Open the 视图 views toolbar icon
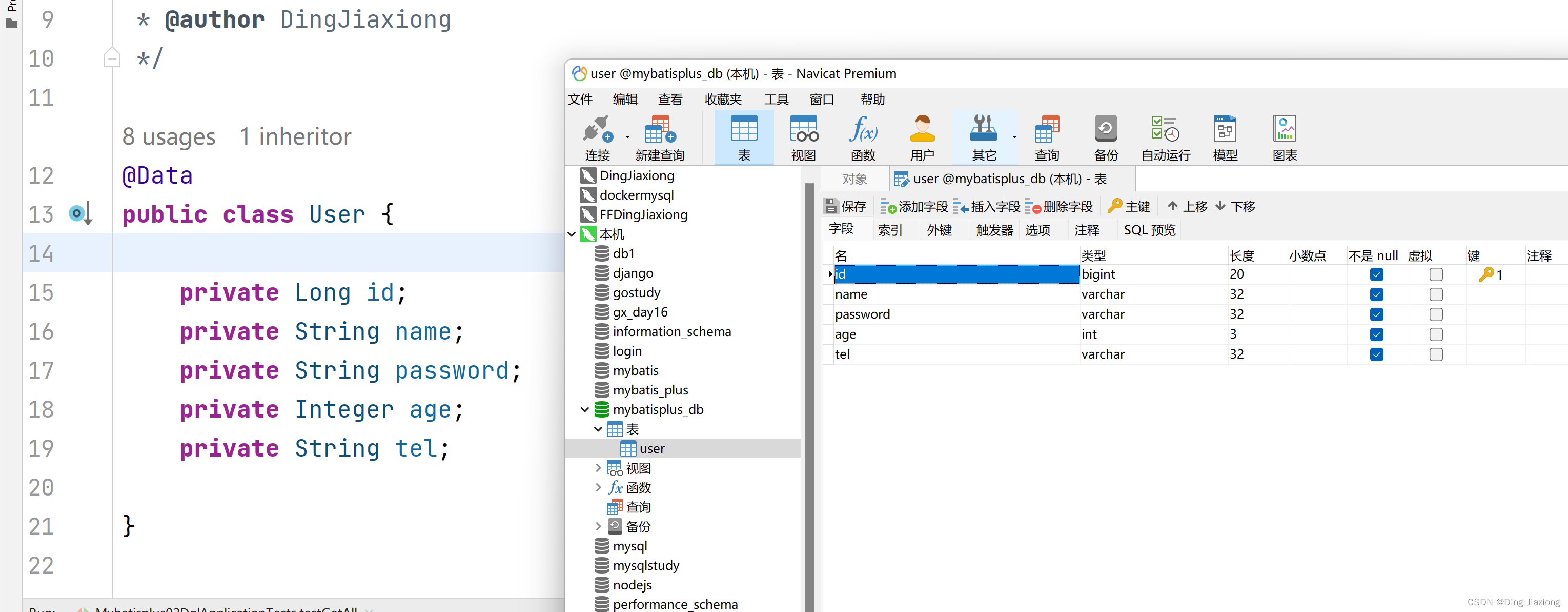 click(x=804, y=138)
